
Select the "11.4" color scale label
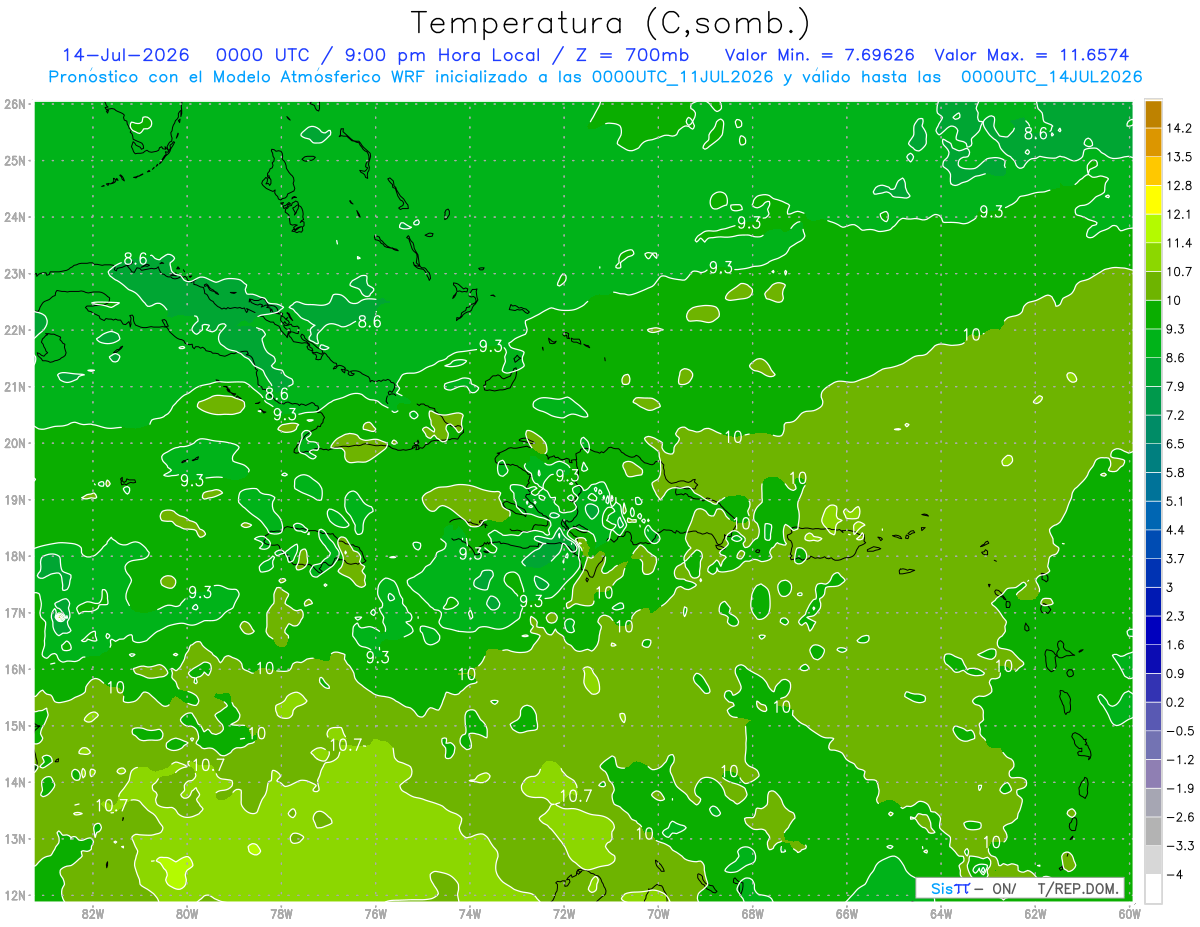[1178, 243]
